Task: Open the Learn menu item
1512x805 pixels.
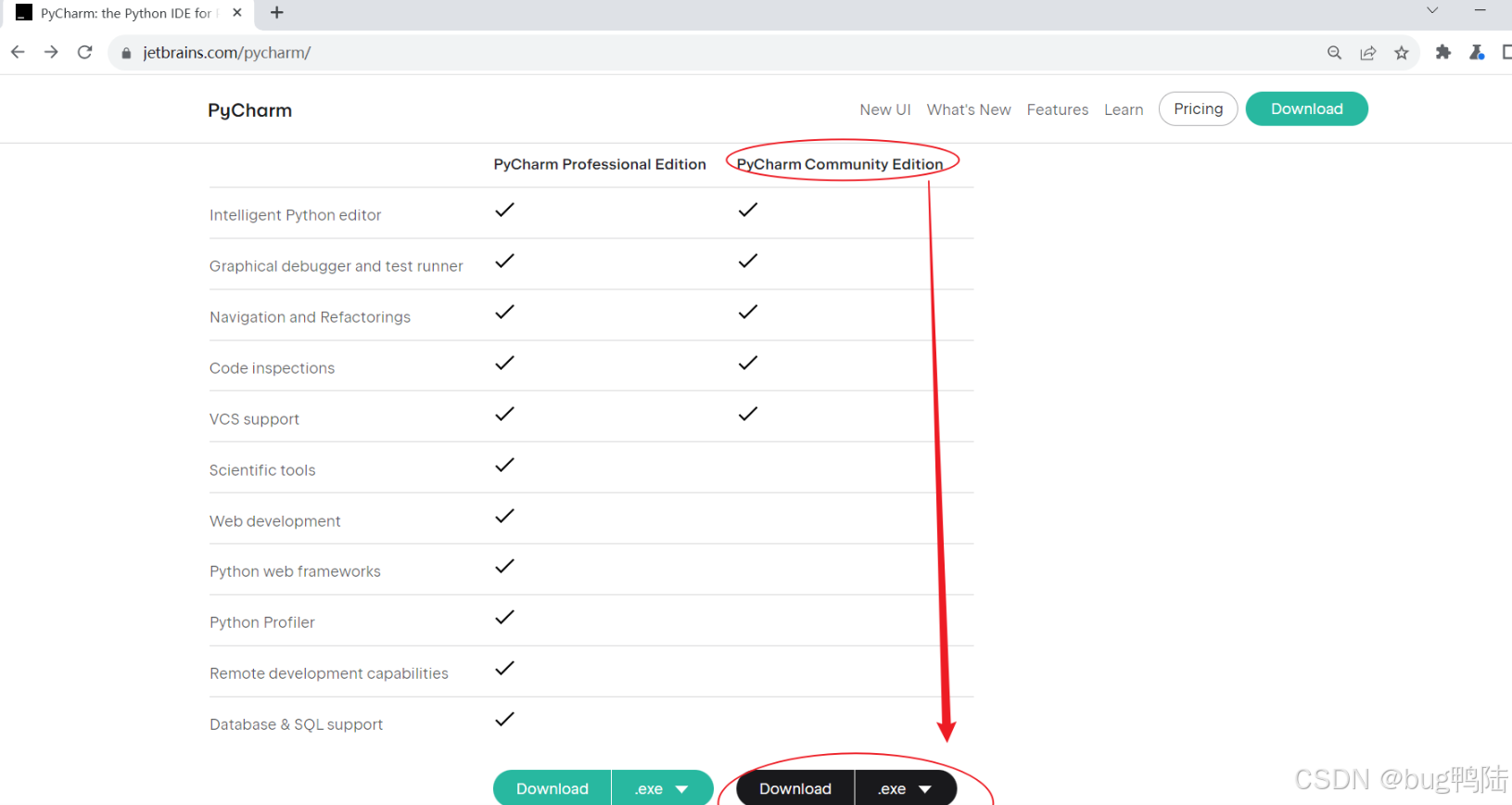Action: click(x=1124, y=109)
